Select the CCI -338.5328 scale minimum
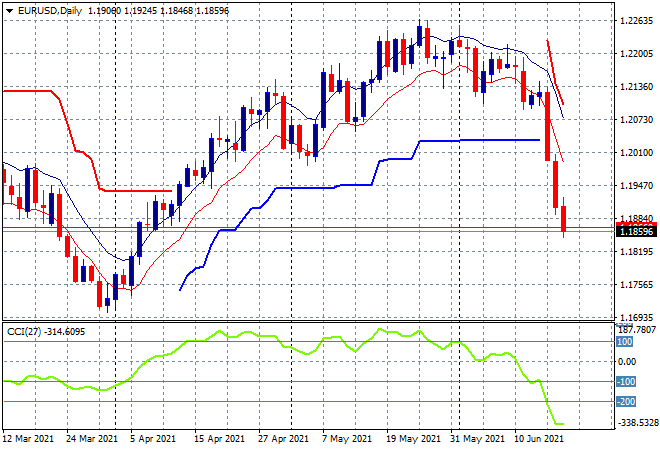 tap(637, 422)
